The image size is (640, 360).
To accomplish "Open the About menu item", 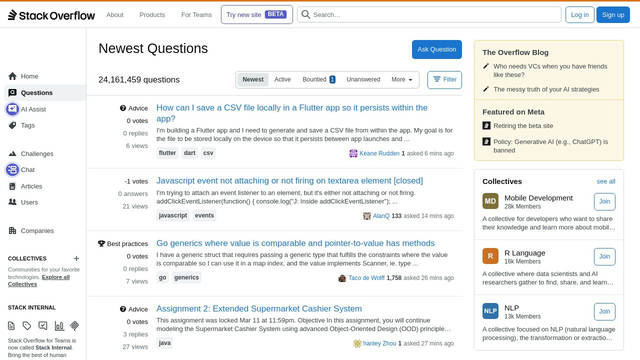I will point(115,15).
